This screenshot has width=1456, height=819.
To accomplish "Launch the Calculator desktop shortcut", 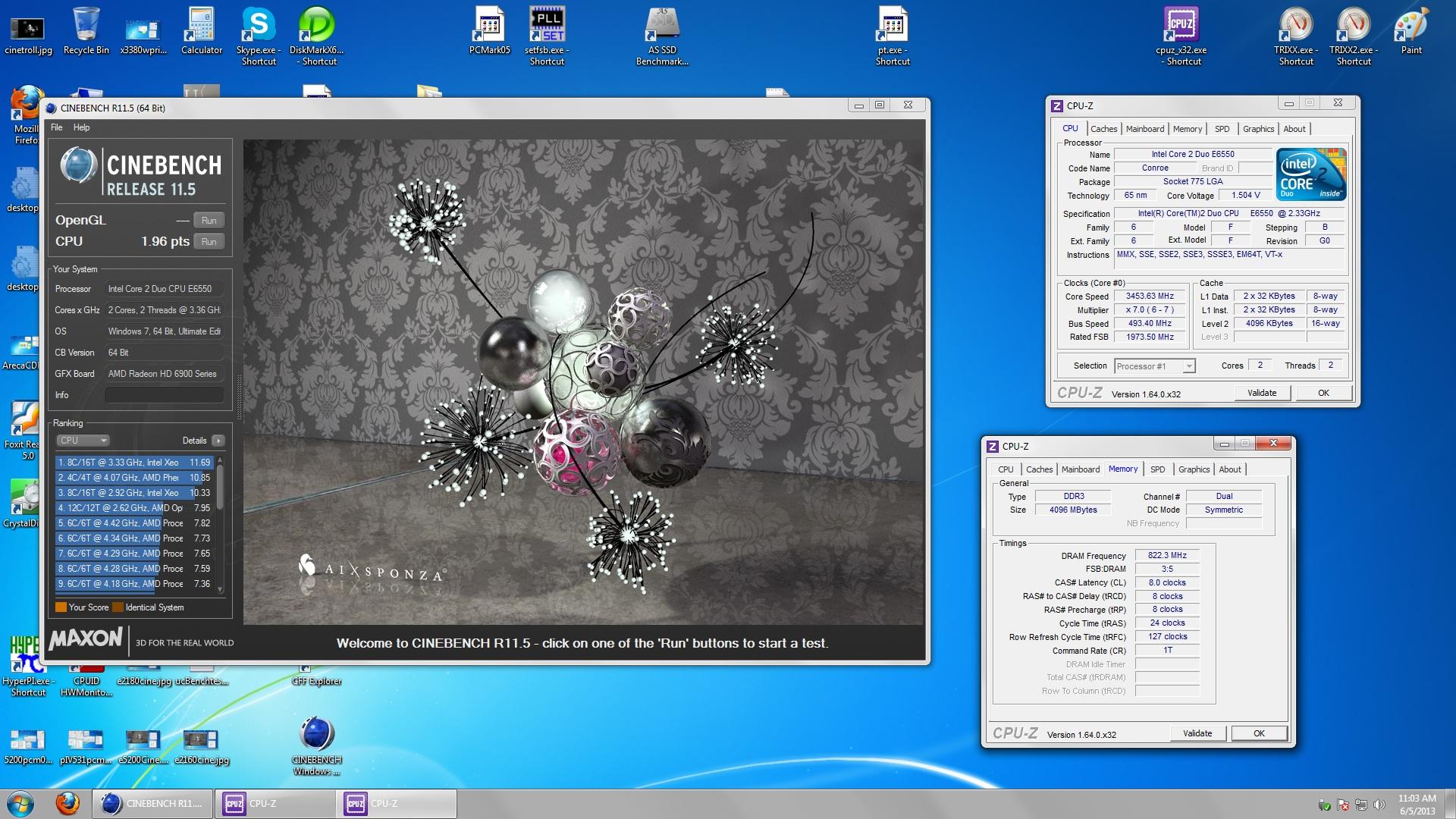I will (202, 32).
